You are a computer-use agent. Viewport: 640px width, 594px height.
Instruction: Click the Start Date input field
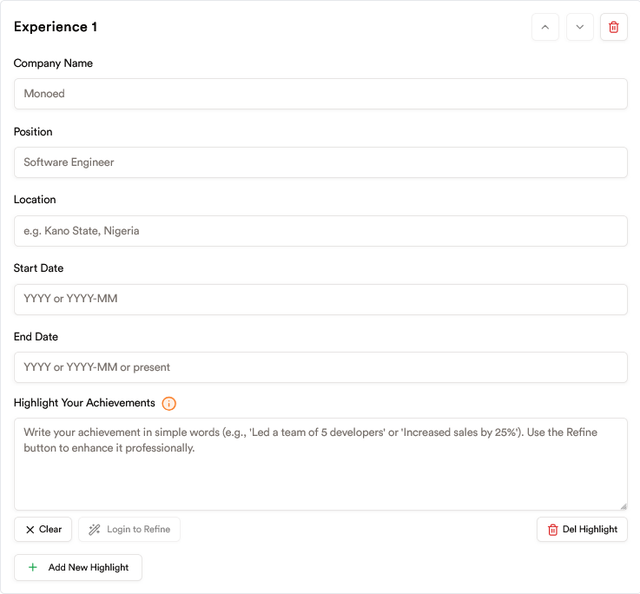(x=321, y=299)
